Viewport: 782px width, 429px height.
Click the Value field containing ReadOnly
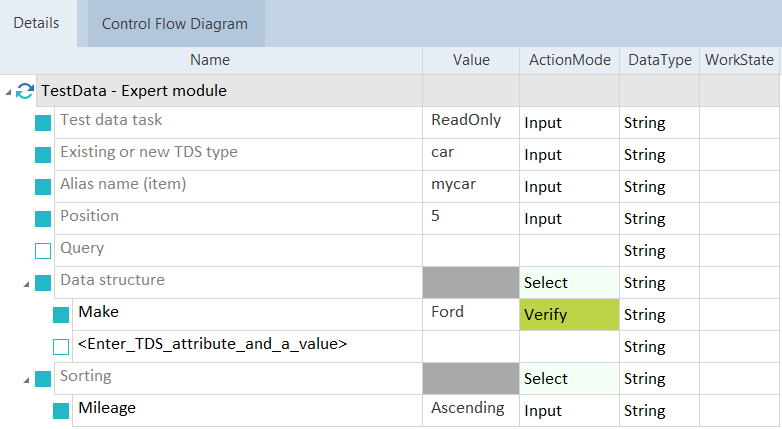tap(470, 121)
